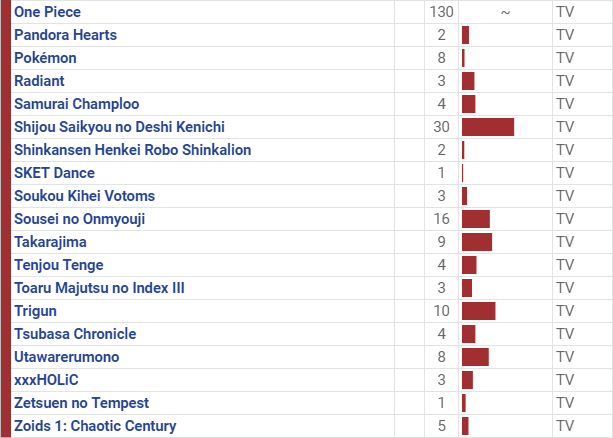Open Toaru Majutsu no Index III

click(x=99, y=288)
